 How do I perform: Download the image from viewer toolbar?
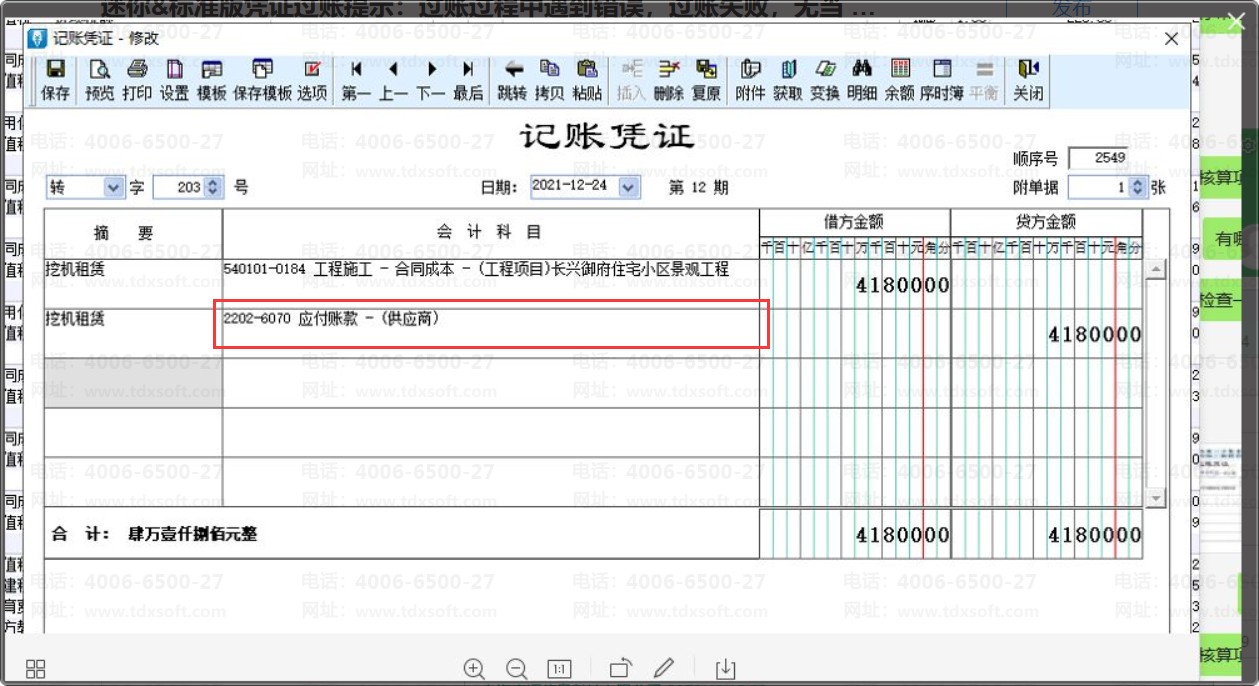(x=726, y=669)
